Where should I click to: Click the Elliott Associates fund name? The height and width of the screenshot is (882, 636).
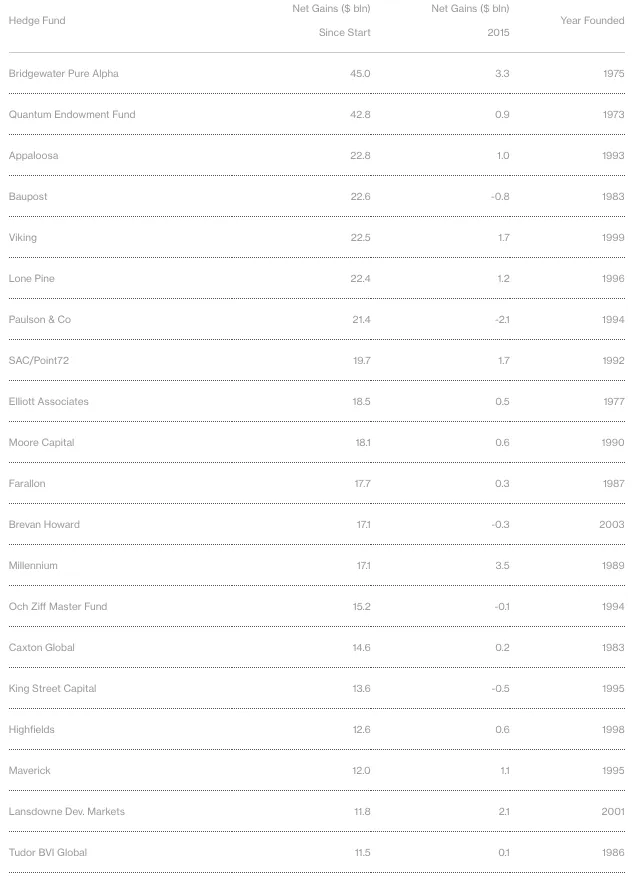click(48, 402)
